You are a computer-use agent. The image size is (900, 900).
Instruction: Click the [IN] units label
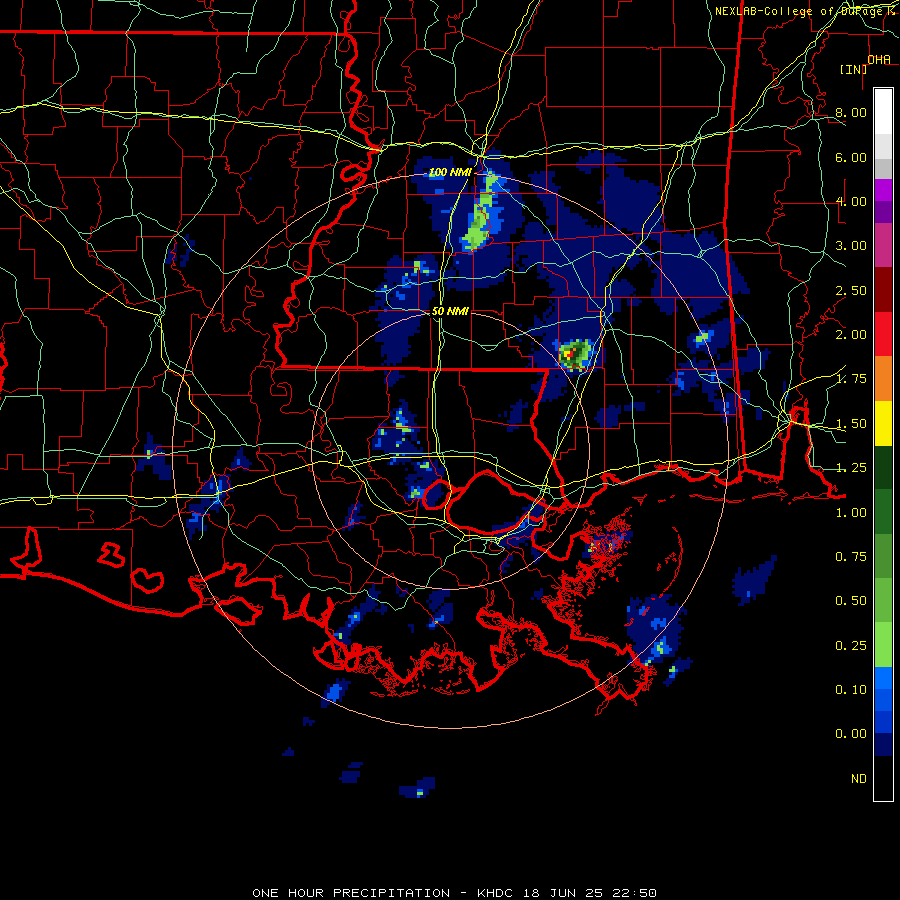click(853, 69)
